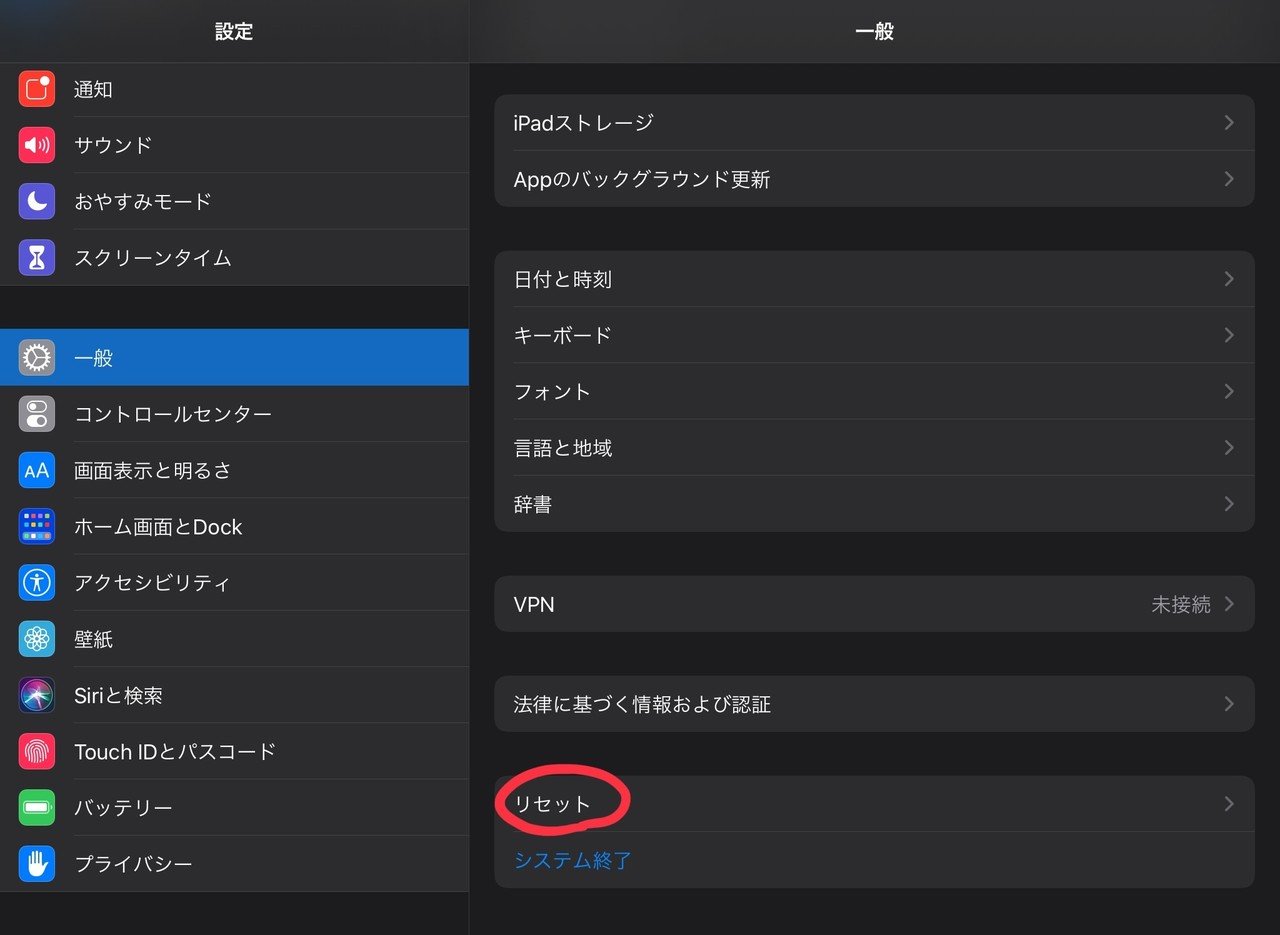Open 言語と地域 row chevron

coord(1229,448)
